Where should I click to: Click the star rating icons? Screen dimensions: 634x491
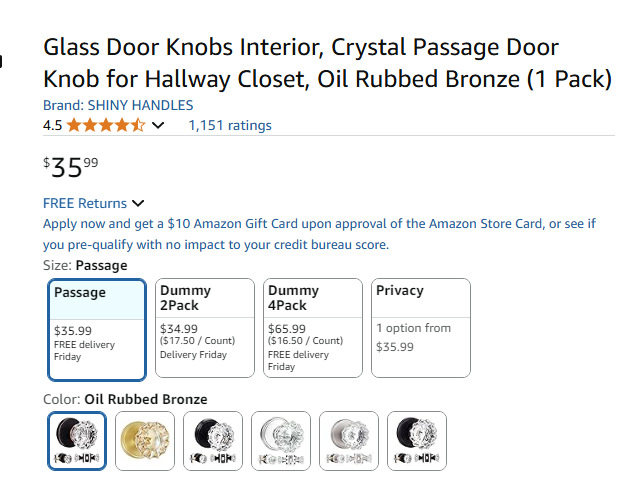[106, 125]
